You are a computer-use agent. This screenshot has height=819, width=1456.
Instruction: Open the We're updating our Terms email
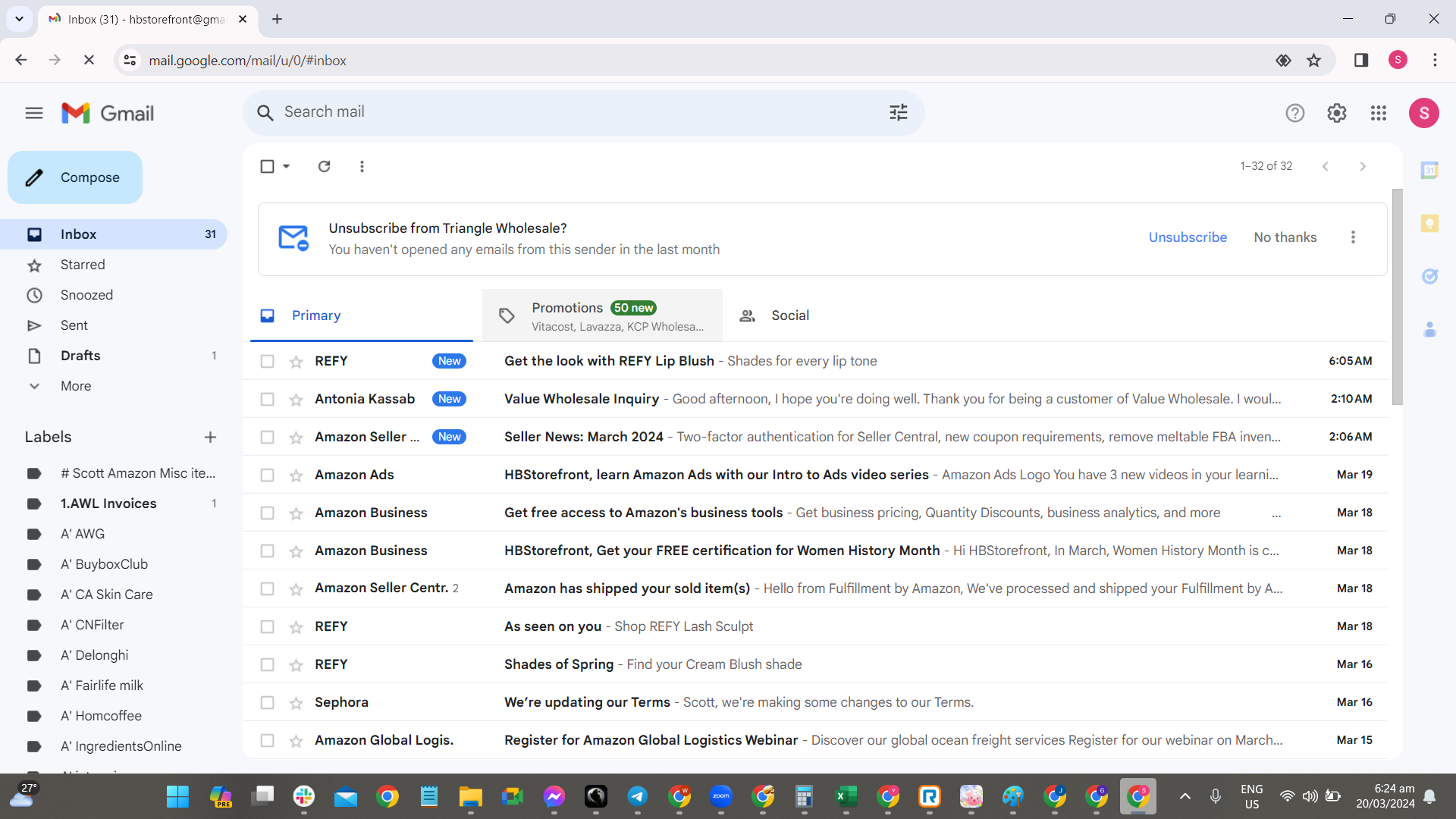tap(815, 703)
